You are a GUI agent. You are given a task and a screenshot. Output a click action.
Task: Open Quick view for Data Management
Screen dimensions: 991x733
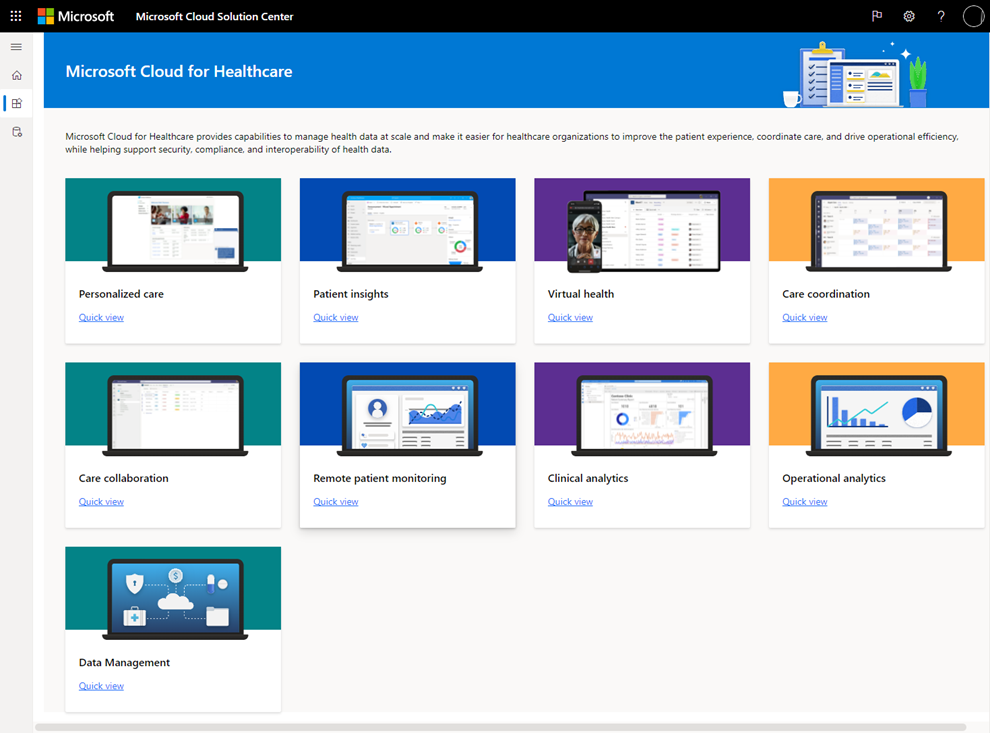(x=101, y=685)
